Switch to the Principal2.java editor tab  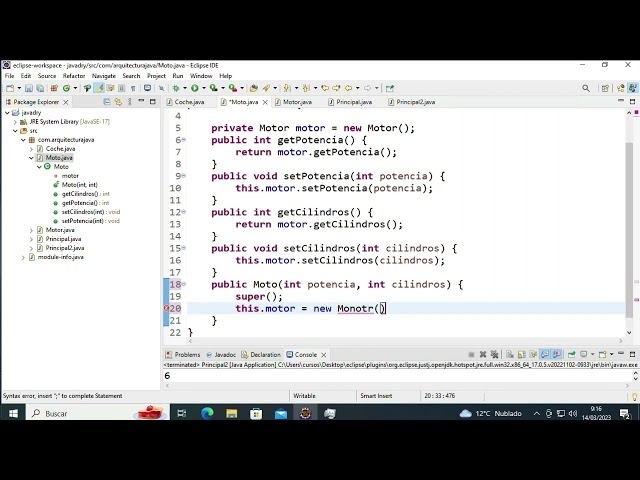tap(415, 102)
